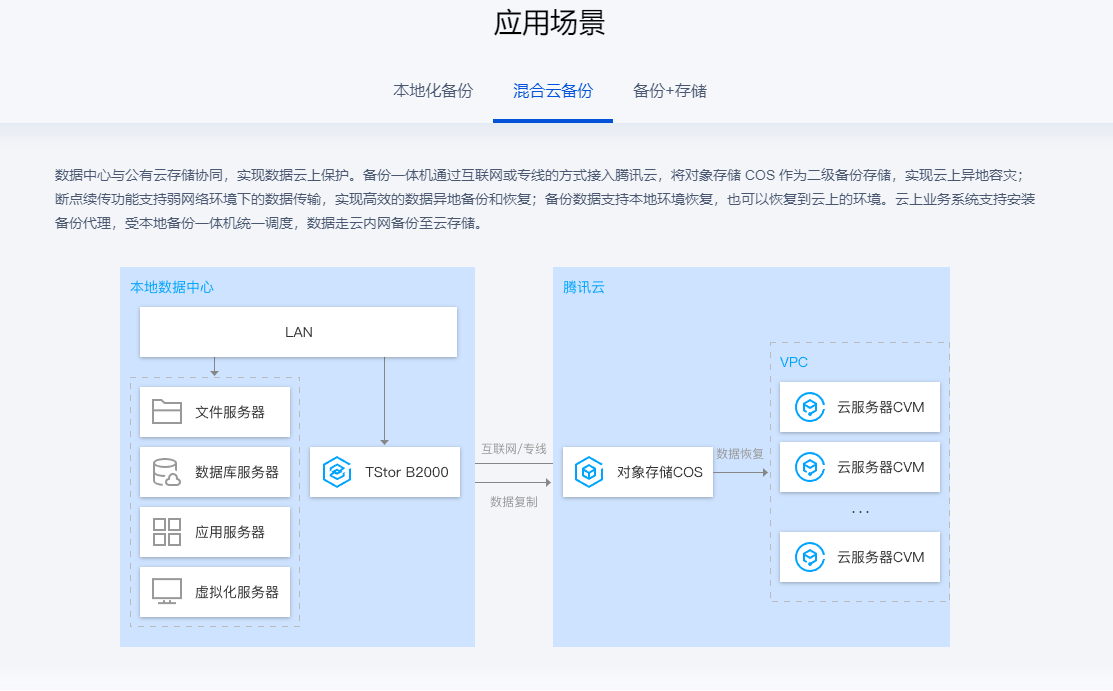Click the TStor B2000 hexagon icon

coord(337,472)
